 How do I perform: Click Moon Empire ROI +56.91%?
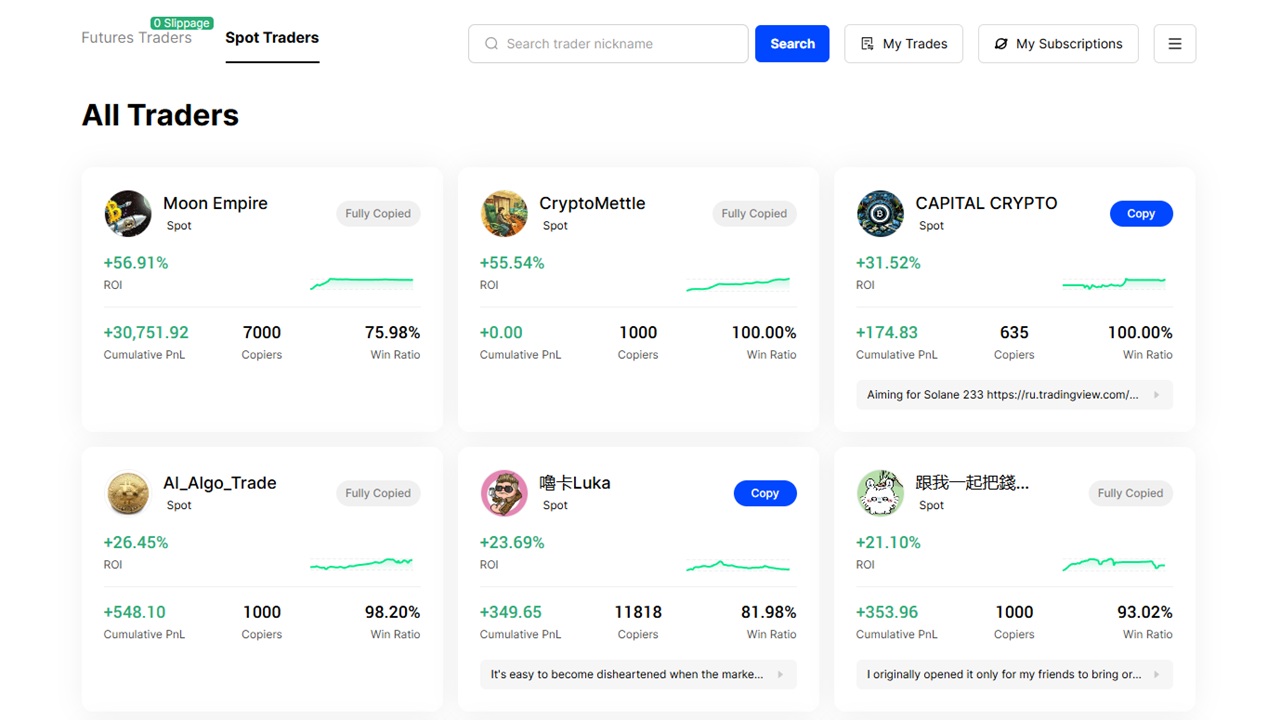[x=136, y=263]
